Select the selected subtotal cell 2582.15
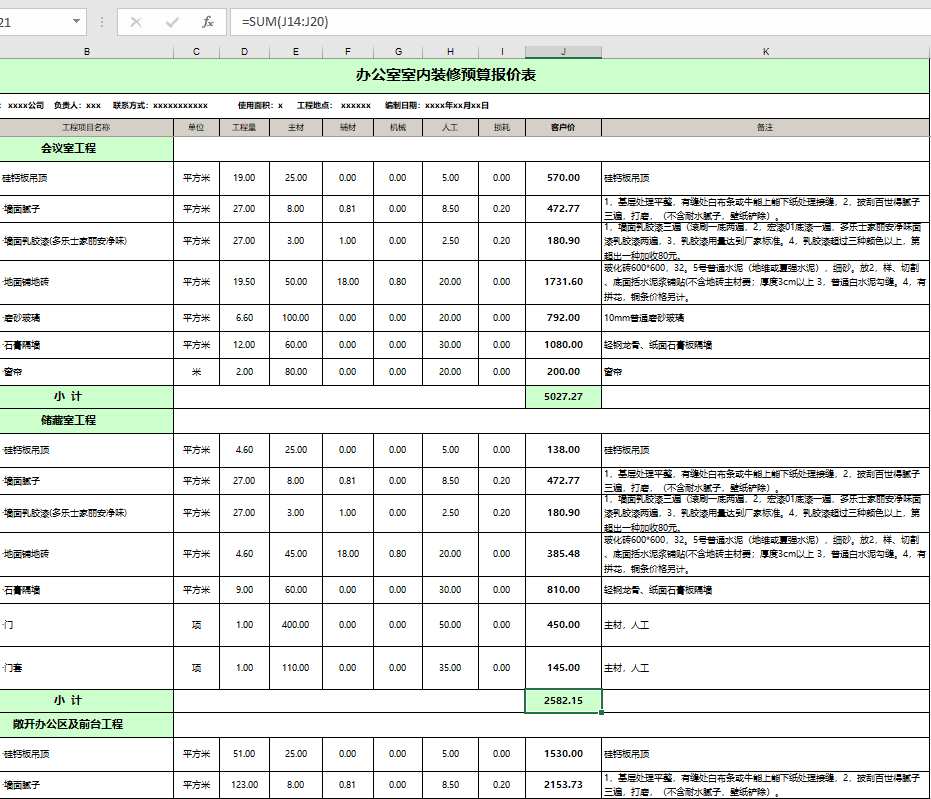 tap(563, 700)
